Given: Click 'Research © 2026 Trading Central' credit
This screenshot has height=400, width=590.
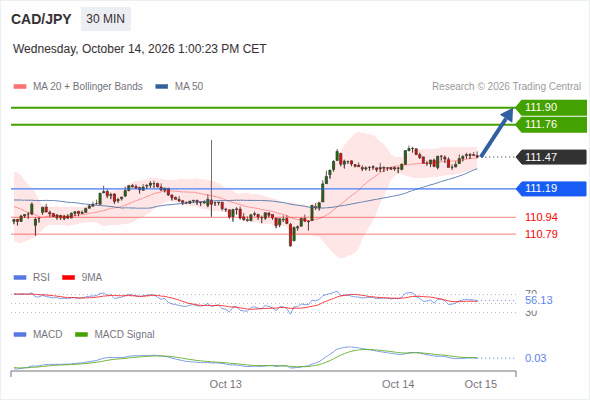Looking at the screenshot, I should pyautogui.click(x=506, y=87).
